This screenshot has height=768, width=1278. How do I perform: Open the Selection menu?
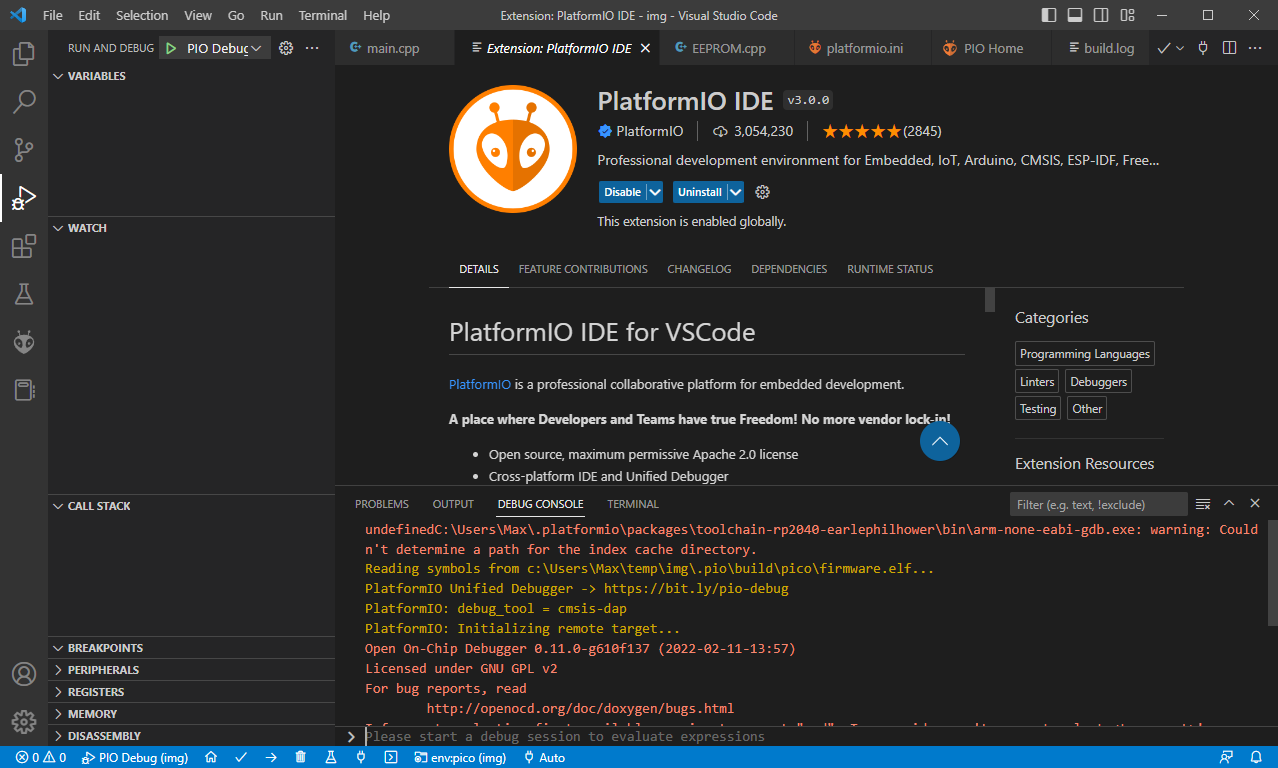coord(142,16)
